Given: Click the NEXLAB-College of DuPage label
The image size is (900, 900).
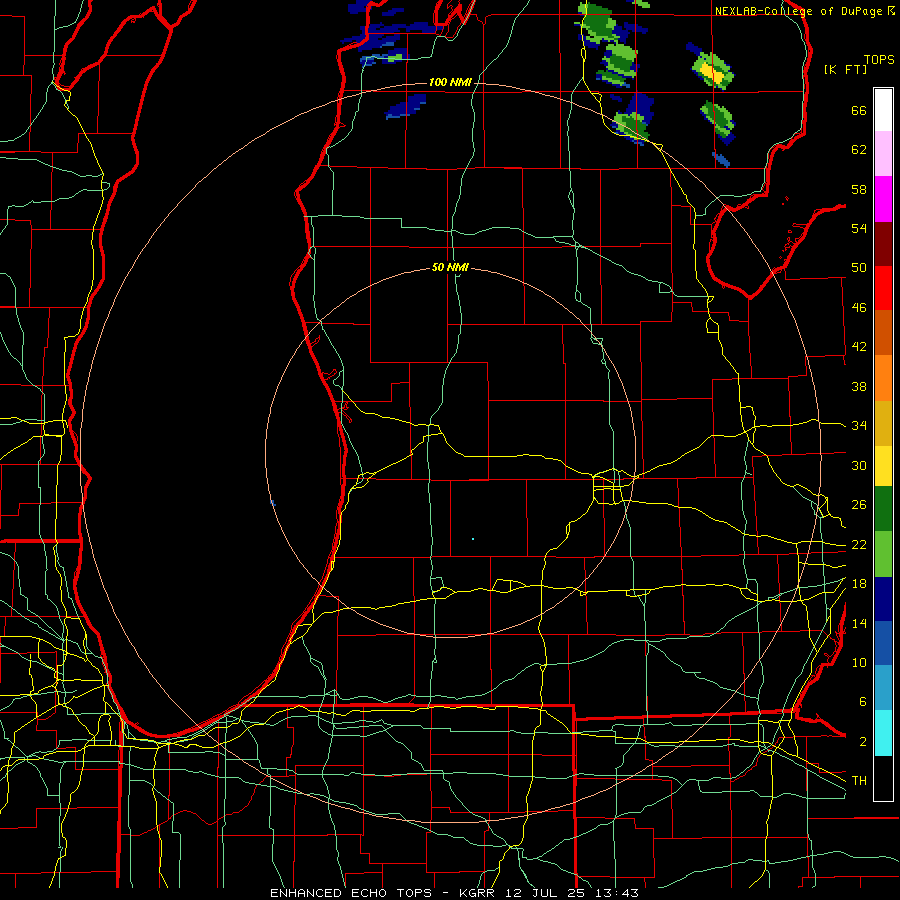Looking at the screenshot, I should (x=798, y=11).
